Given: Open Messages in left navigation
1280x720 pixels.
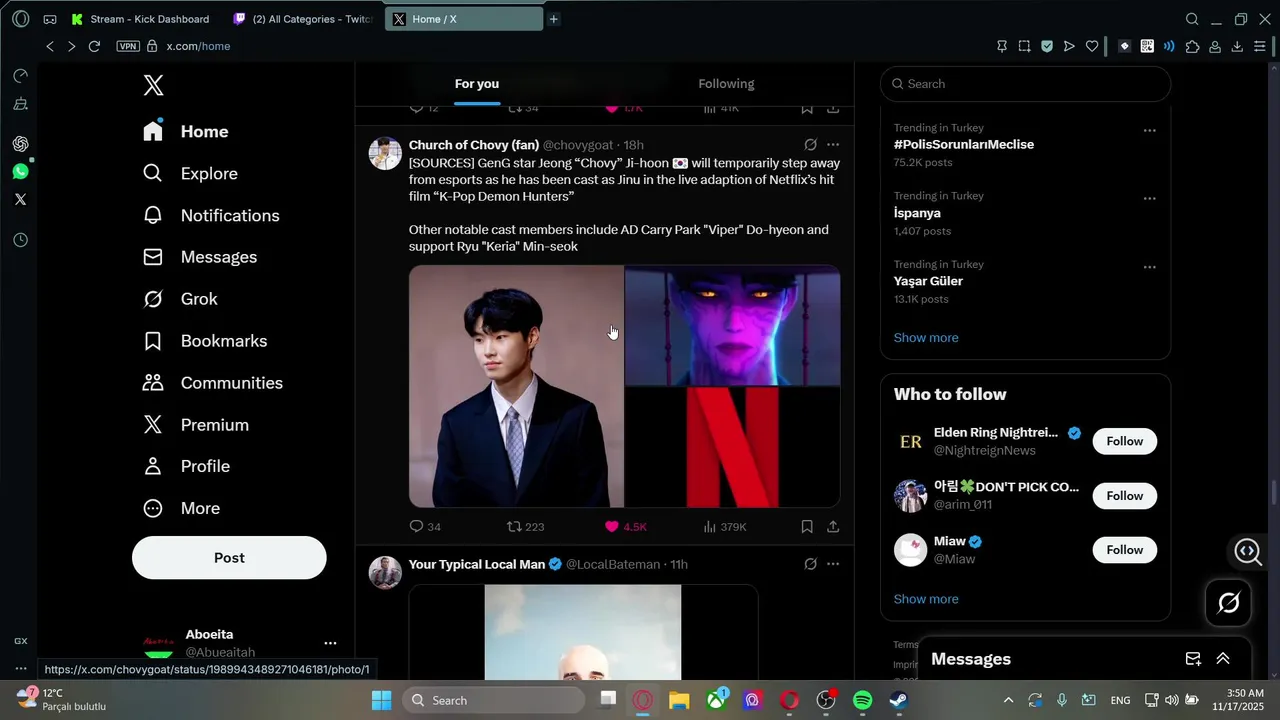Looking at the screenshot, I should pos(200,257).
